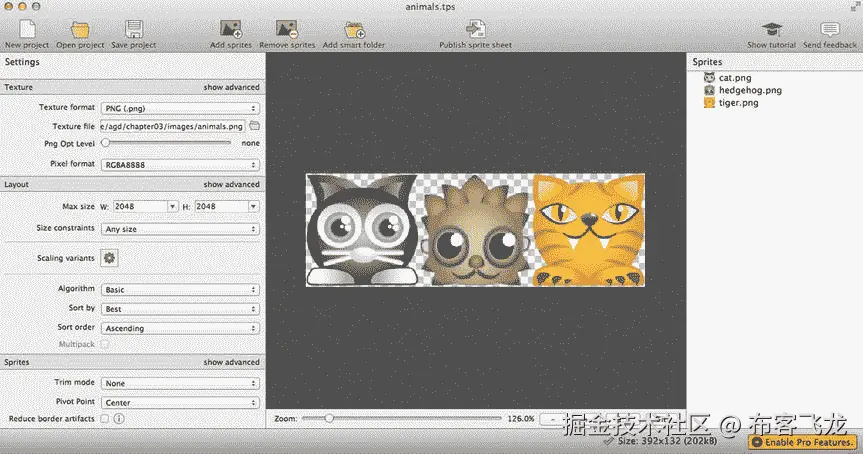The image size is (863, 454).
Task: Open the Size constraints dropdown
Action: (179, 229)
